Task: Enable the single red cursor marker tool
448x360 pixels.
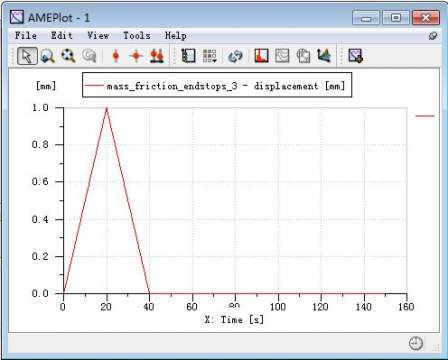Action: click(x=116, y=56)
